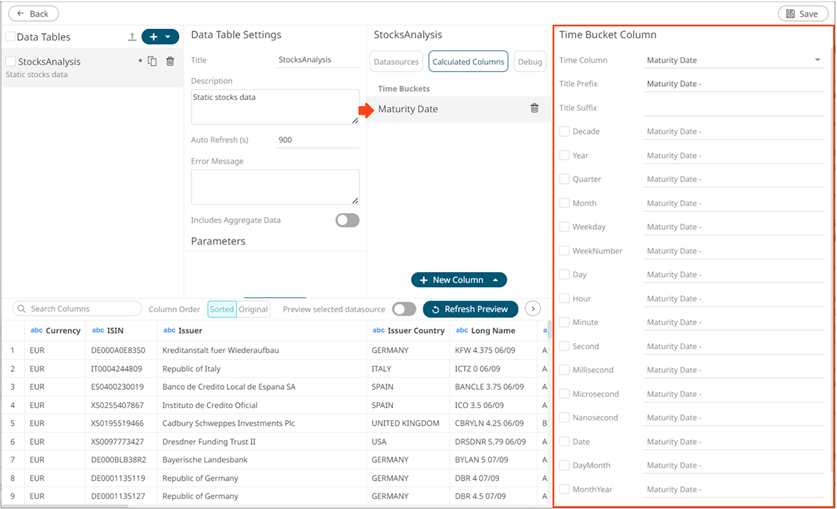Viewport: 837px width, 509px height.
Task: Check the Date time bucket
Action: coord(564,442)
